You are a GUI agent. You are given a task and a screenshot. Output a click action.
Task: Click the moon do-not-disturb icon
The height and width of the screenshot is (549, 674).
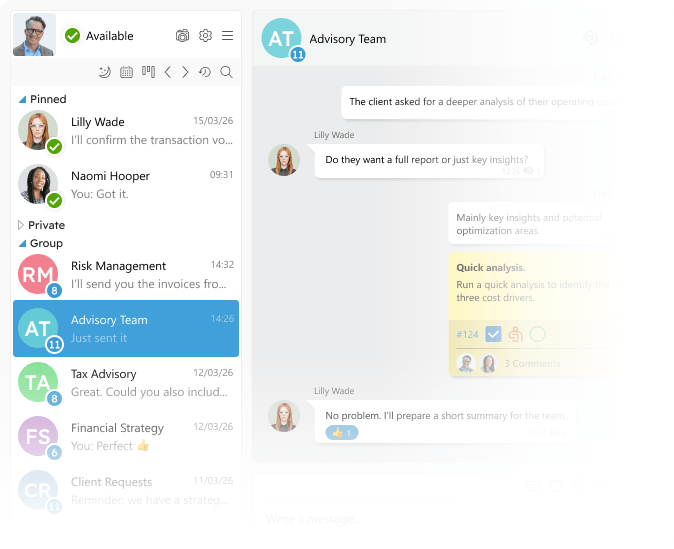[104, 72]
